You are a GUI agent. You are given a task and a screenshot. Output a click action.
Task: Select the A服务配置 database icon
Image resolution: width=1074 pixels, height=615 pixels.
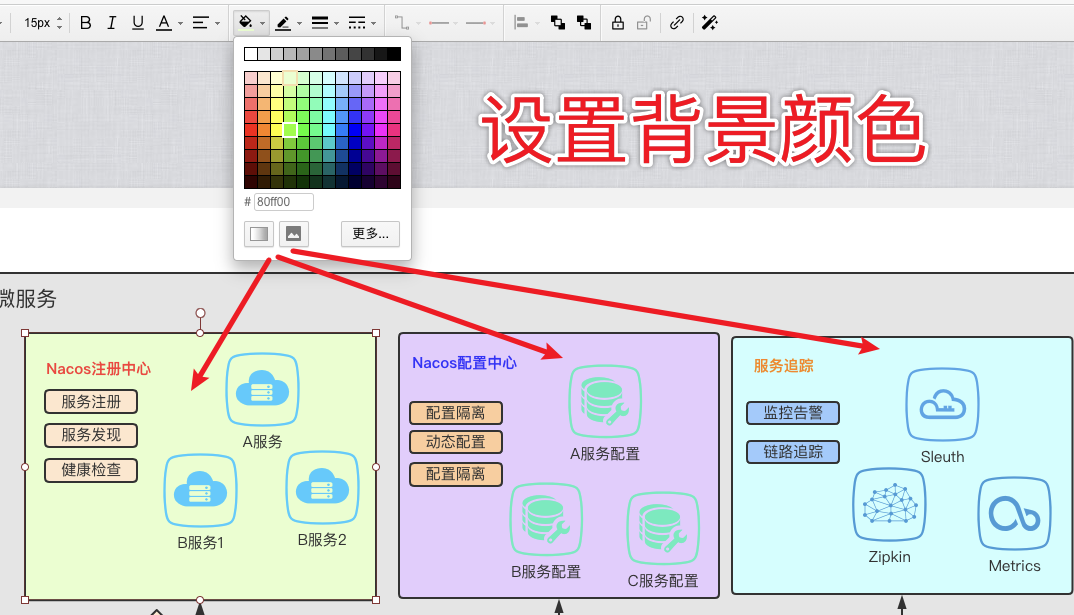(x=605, y=401)
